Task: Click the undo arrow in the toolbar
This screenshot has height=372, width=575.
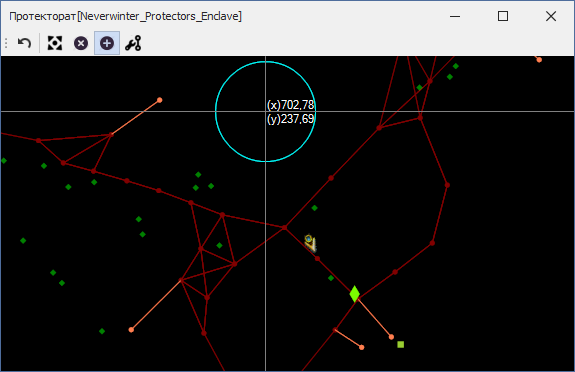Action: [24, 43]
